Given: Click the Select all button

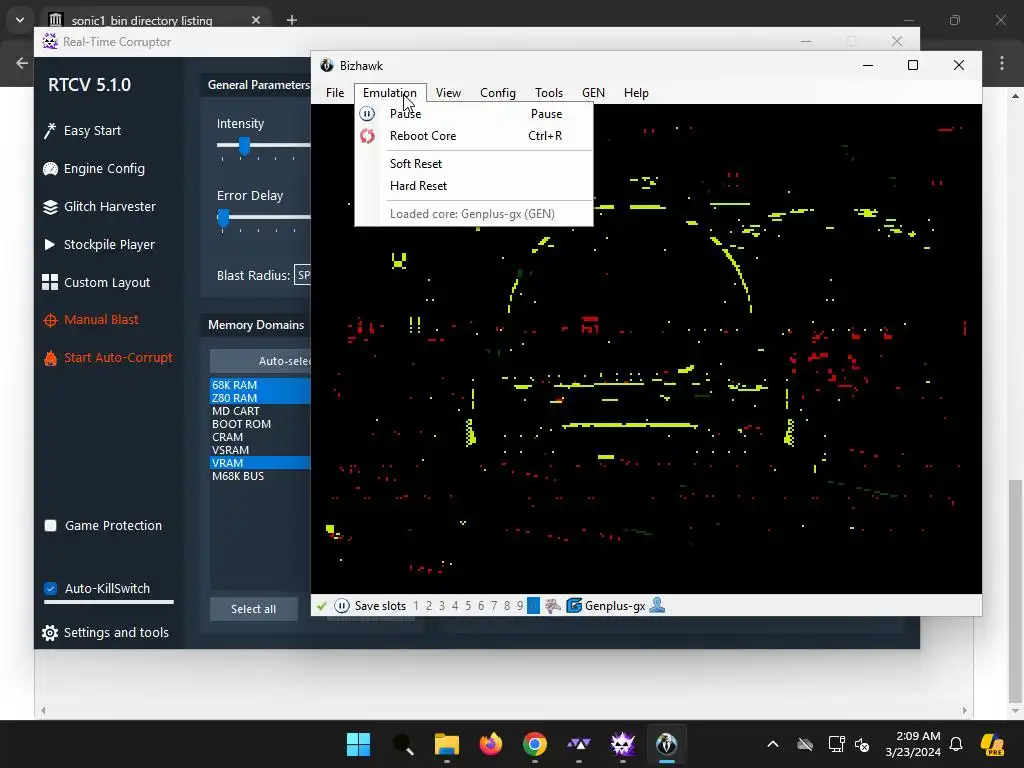Looking at the screenshot, I should 253,609.
